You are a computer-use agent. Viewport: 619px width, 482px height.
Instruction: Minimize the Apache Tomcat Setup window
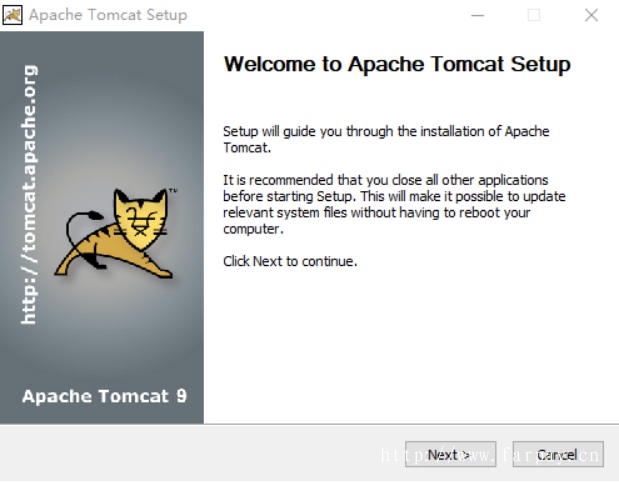click(x=478, y=15)
